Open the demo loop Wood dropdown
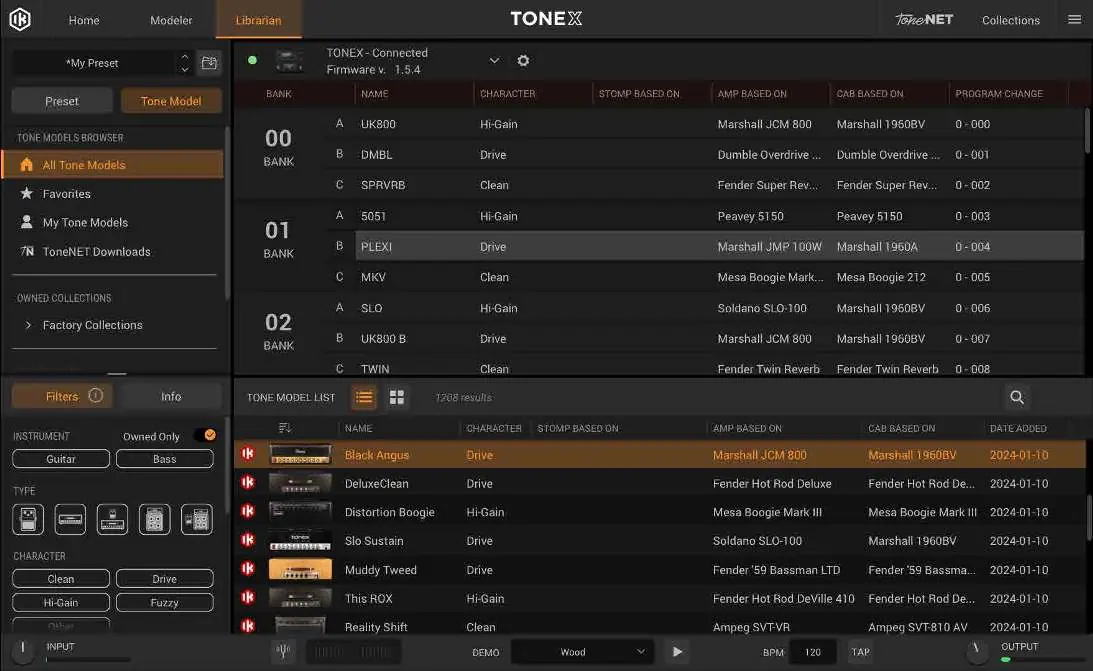1093x671 pixels. tap(582, 651)
